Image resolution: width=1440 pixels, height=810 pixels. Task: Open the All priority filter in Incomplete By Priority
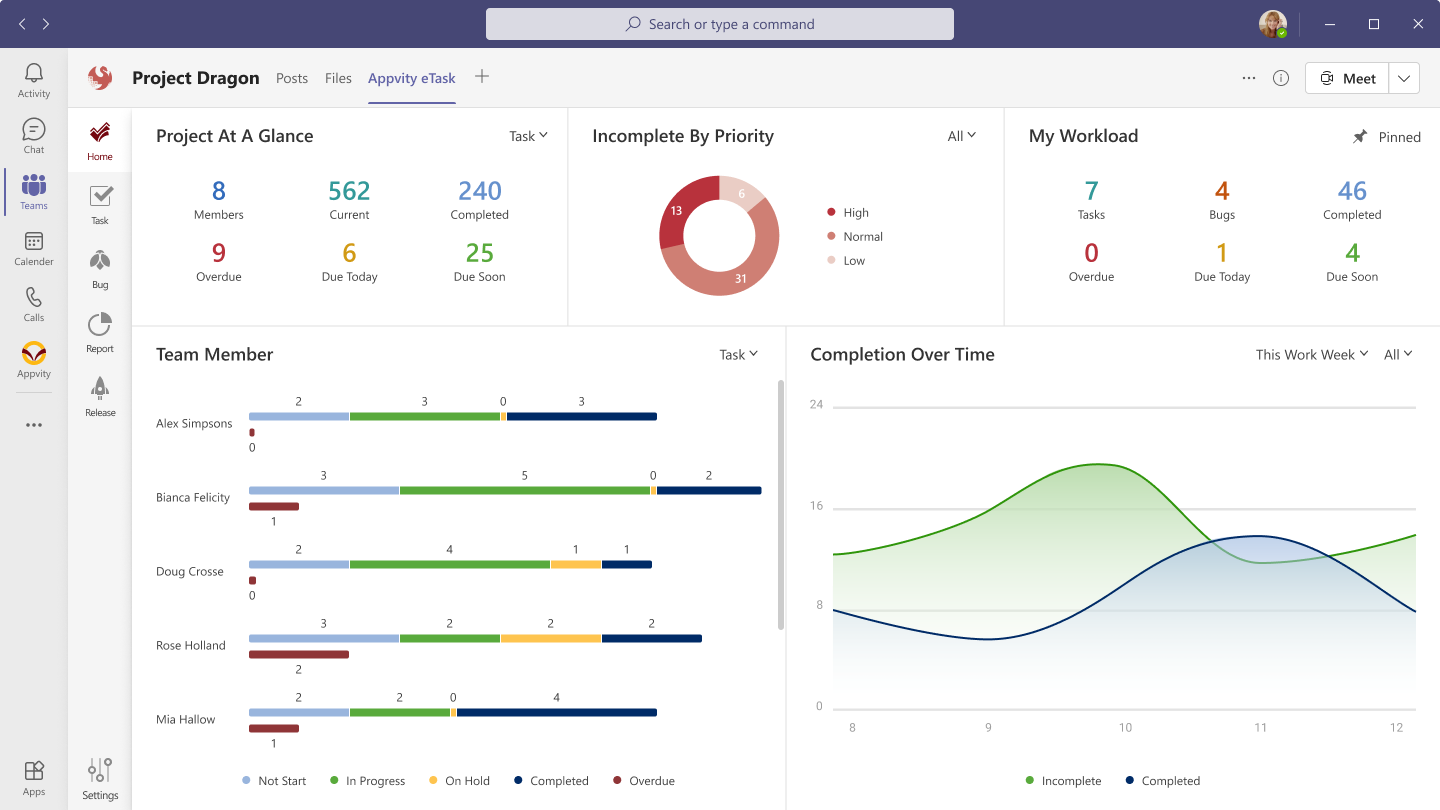point(961,135)
